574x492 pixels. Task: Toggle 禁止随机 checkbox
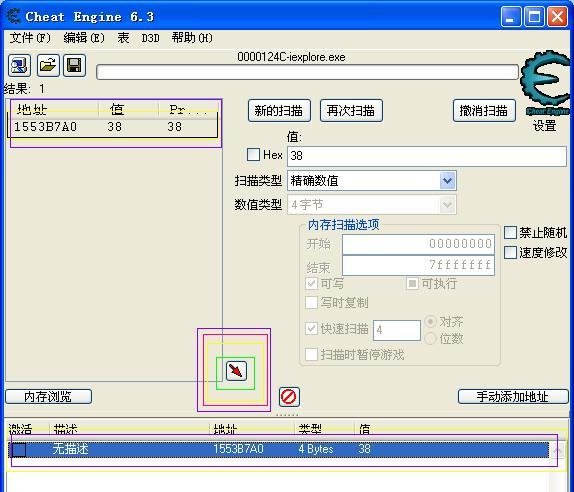pyautogui.click(x=510, y=232)
